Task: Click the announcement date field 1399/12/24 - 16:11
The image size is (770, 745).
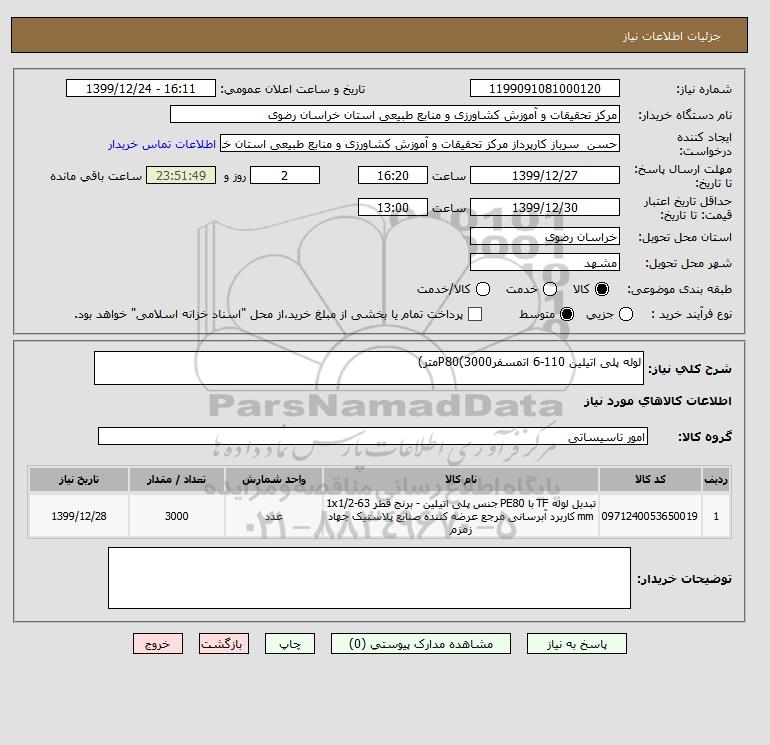Action: click(141, 88)
